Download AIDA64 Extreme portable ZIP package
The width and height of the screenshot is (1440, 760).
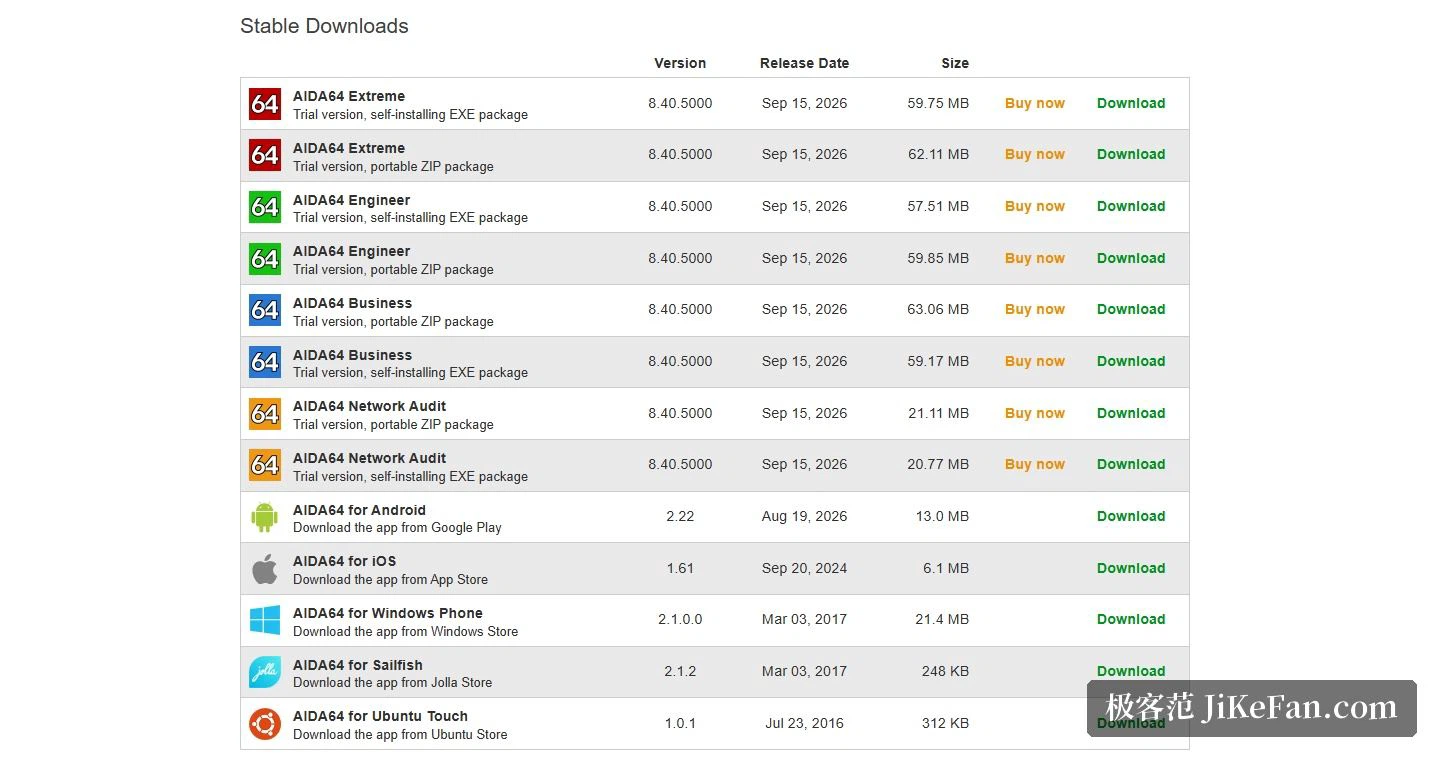[1131, 154]
